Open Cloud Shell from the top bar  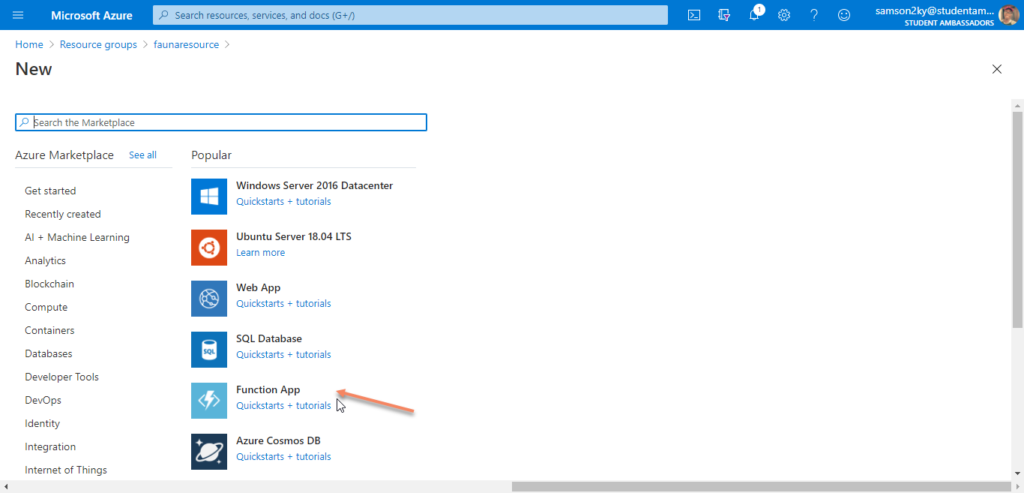pyautogui.click(x=694, y=15)
